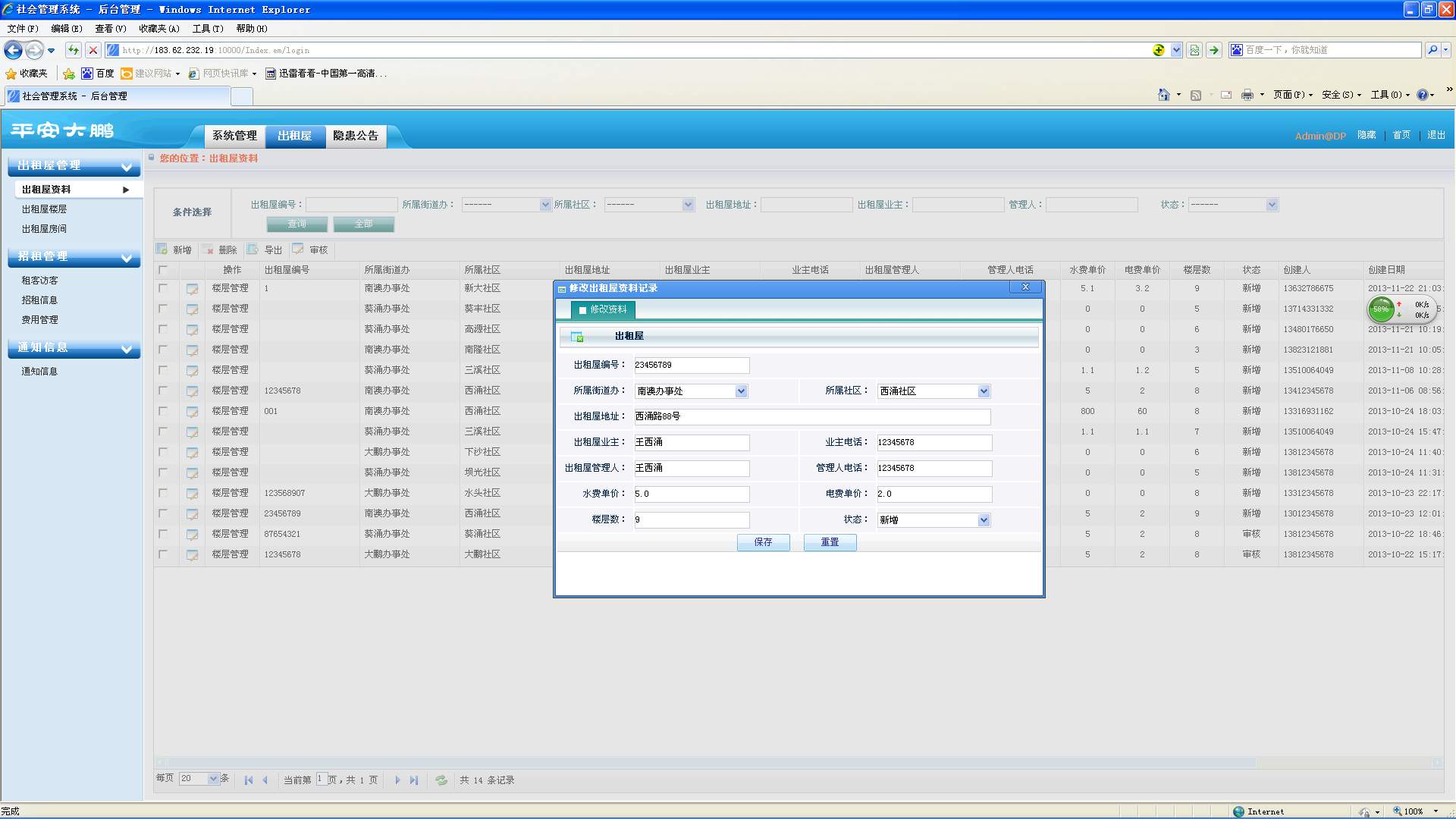
Task: Switch to 隐患公告 tab
Action: point(356,136)
